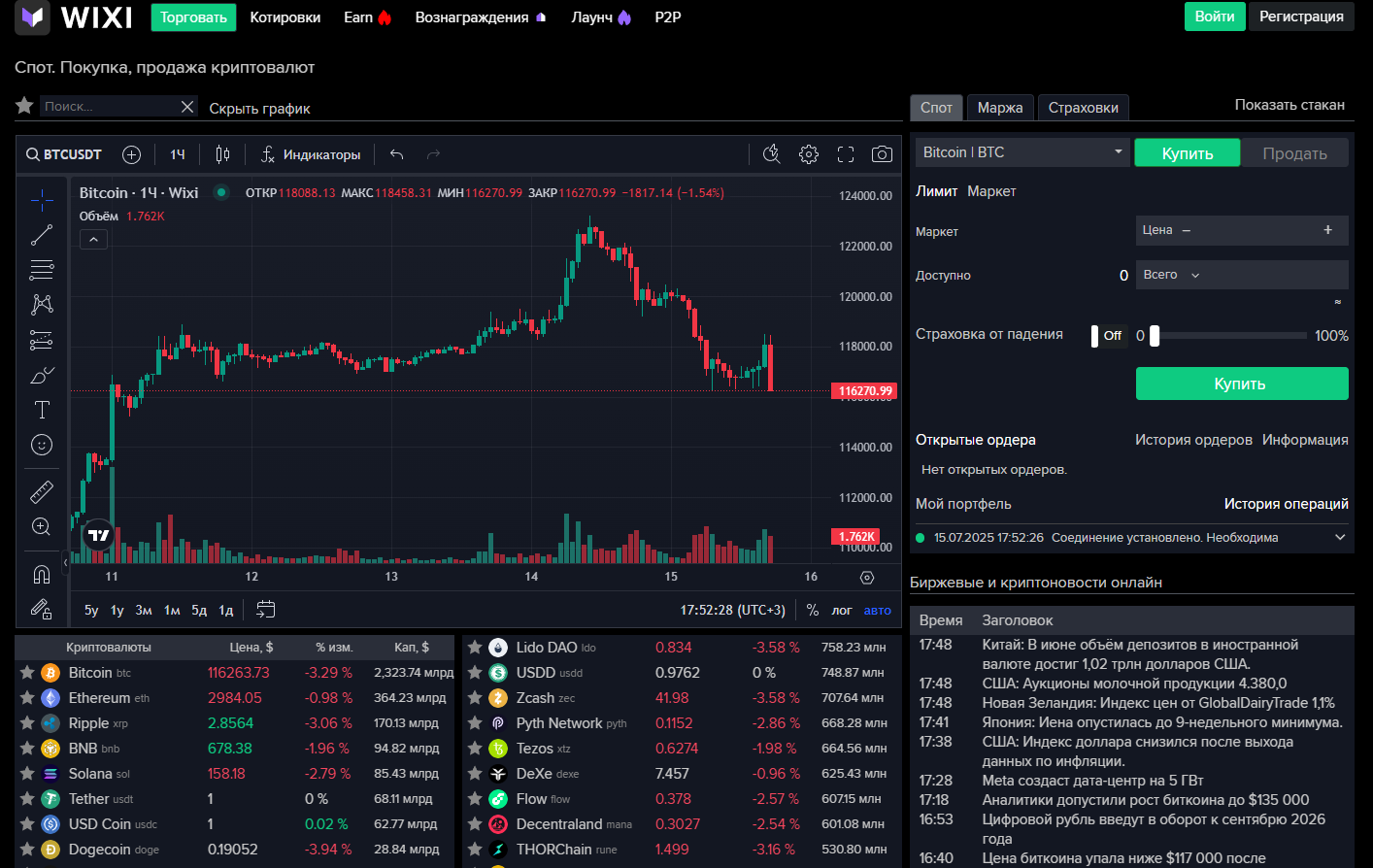
Task: Toggle the fall insurance Off switch
Action: click(x=1107, y=336)
